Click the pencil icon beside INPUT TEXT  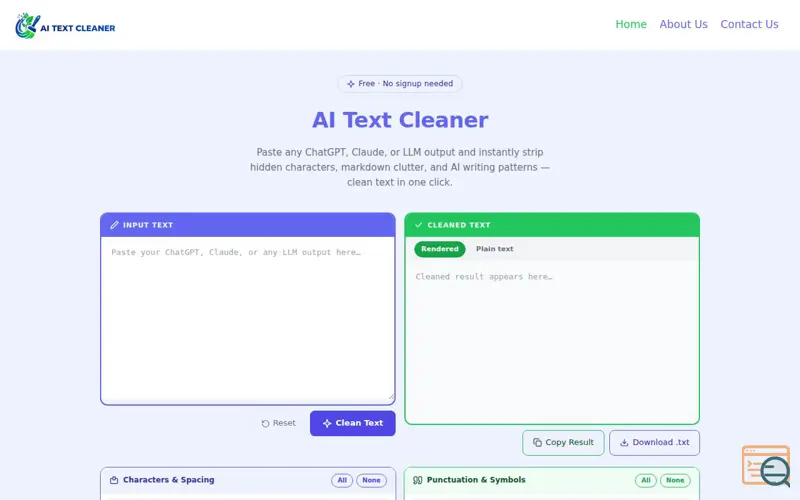[x=114, y=225]
